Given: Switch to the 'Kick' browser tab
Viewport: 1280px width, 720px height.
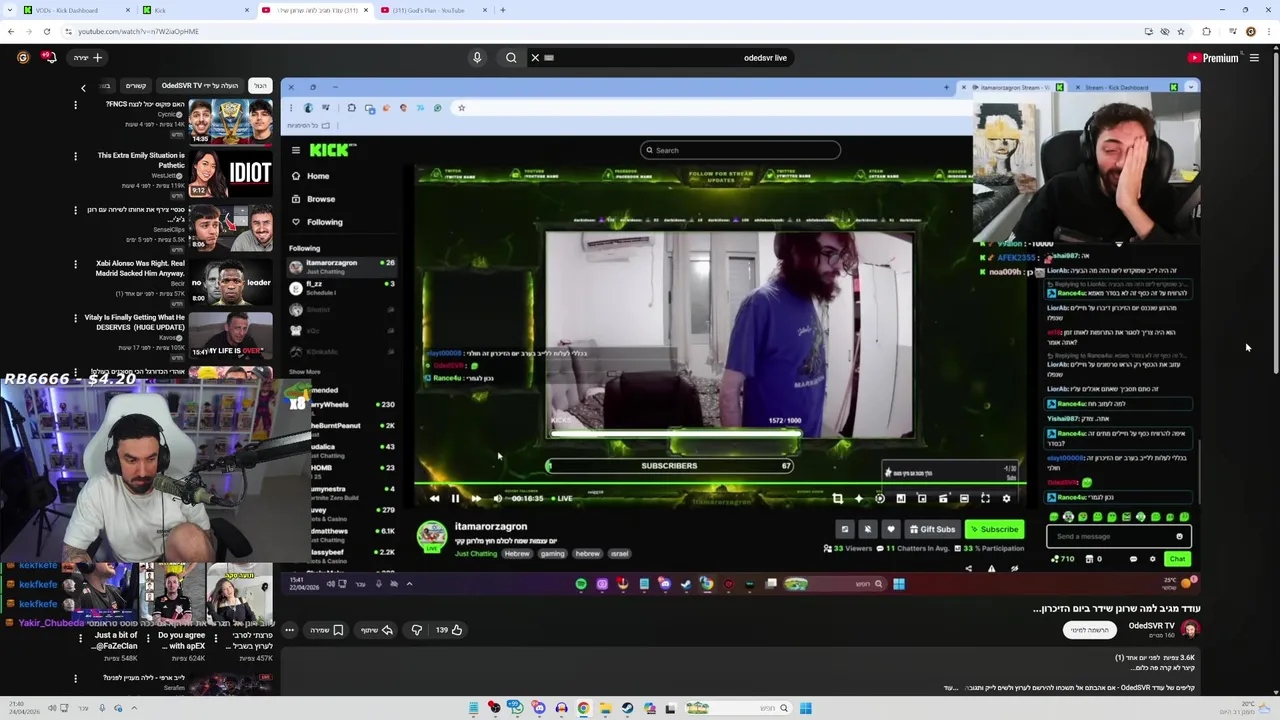Looking at the screenshot, I should 195,10.
